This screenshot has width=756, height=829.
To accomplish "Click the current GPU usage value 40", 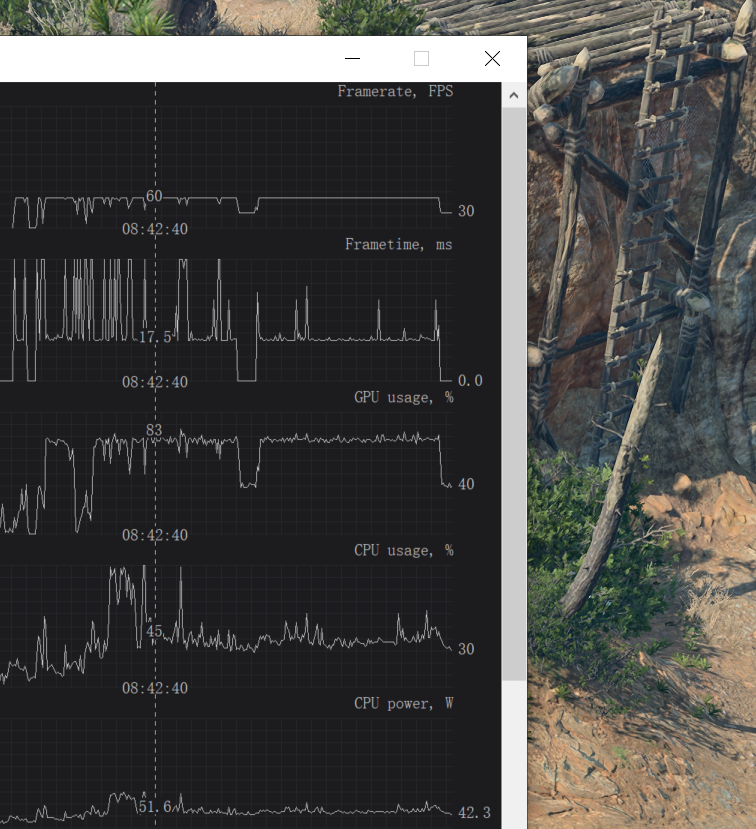I will coord(466,485).
